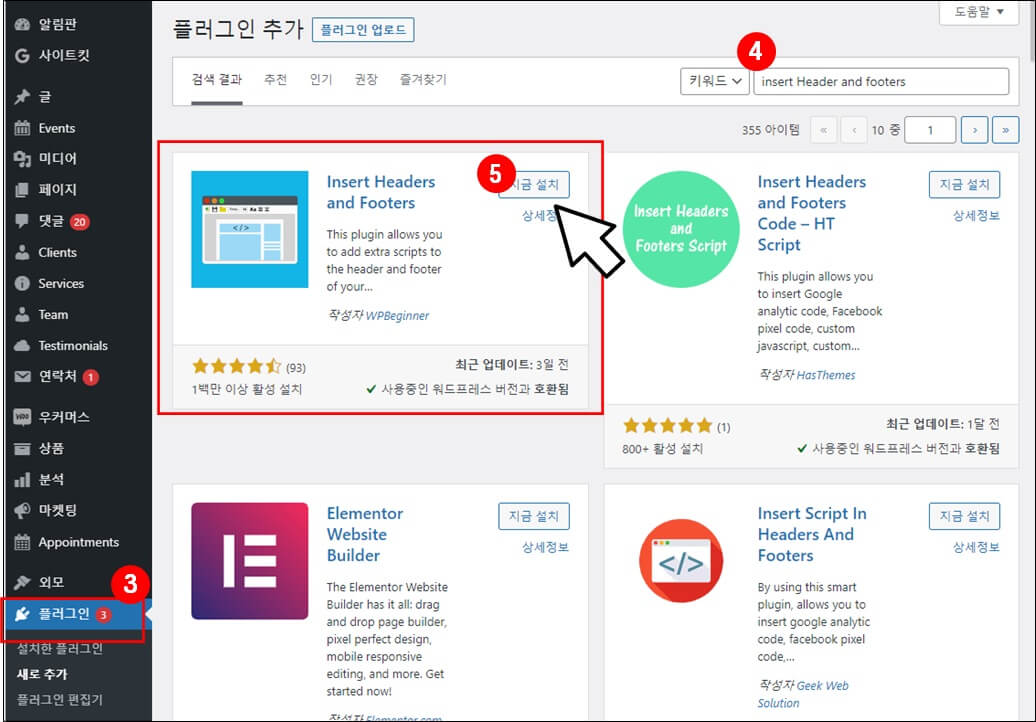
Task: Open the Geek Web Solution author link
Action: point(803,694)
